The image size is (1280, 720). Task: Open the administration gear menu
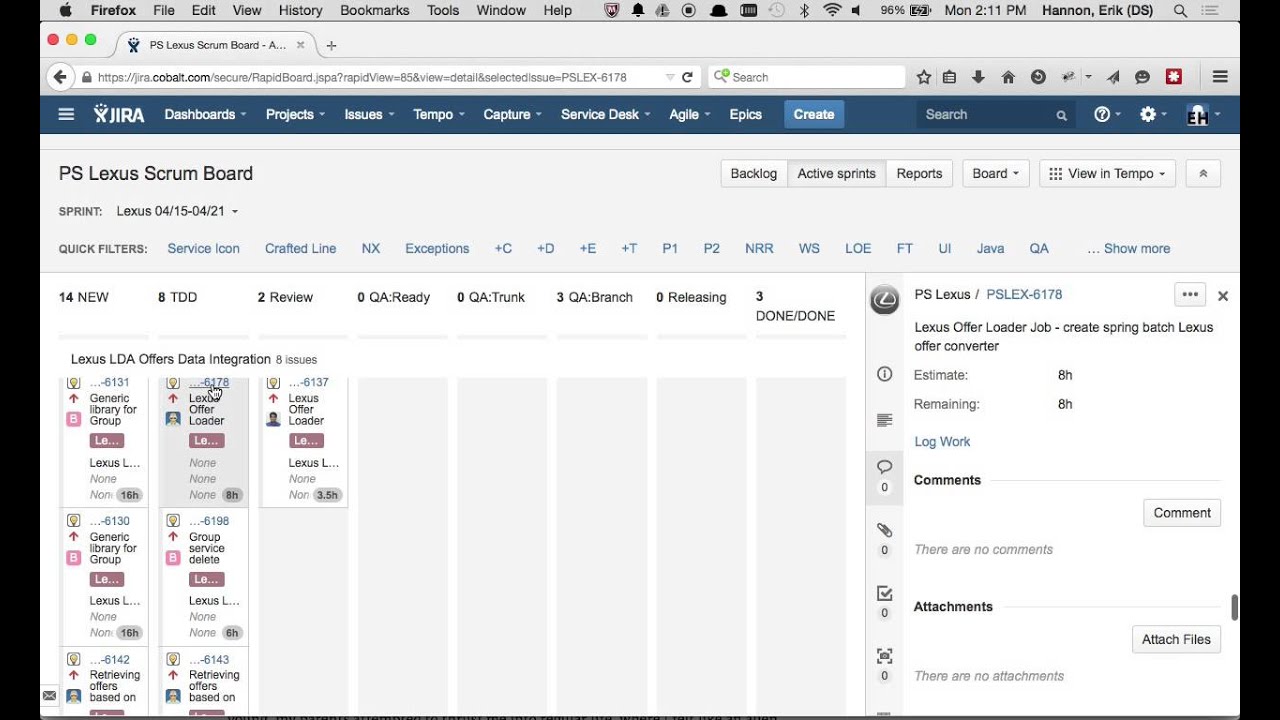1153,114
